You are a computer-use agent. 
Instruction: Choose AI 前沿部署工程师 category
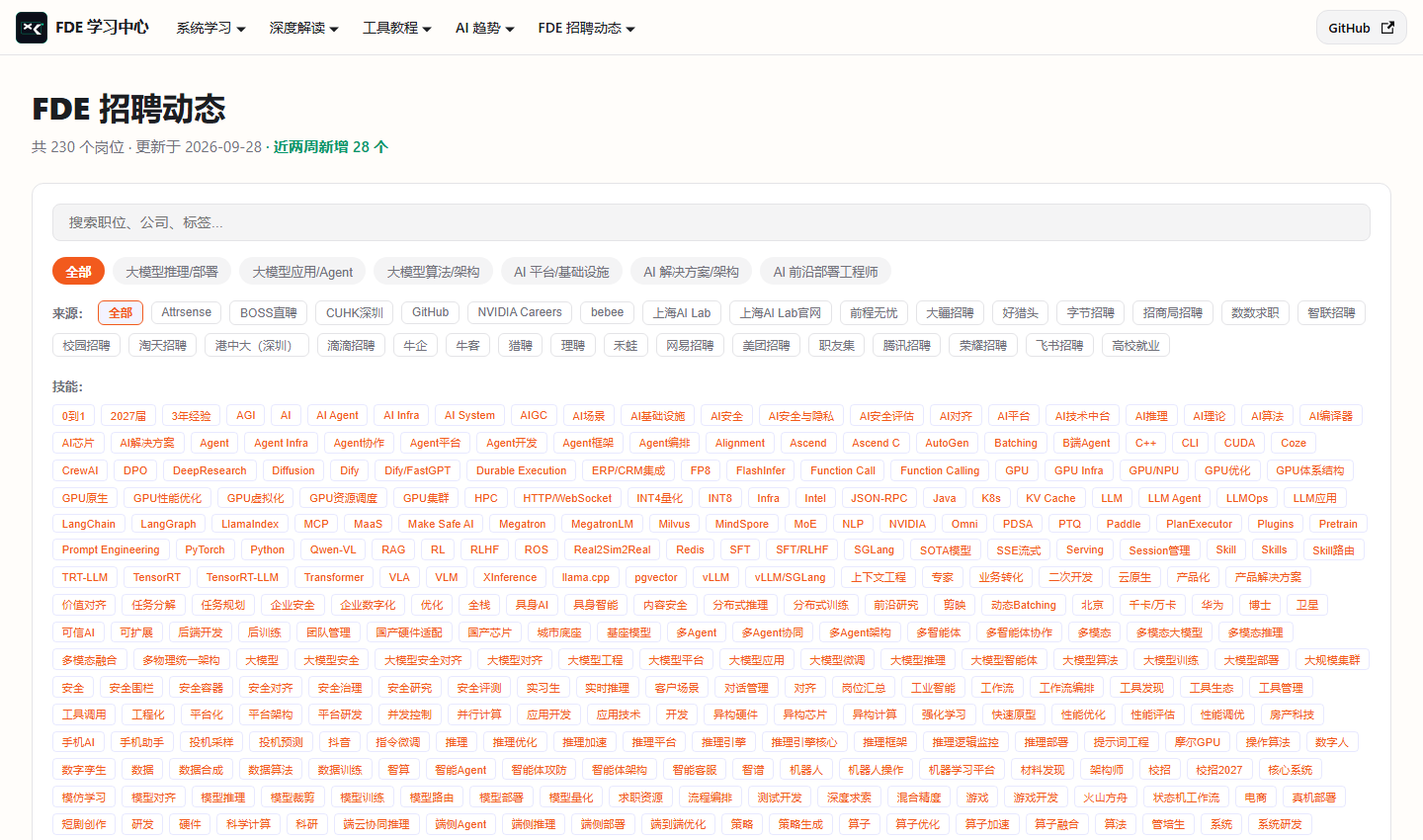pos(825,272)
